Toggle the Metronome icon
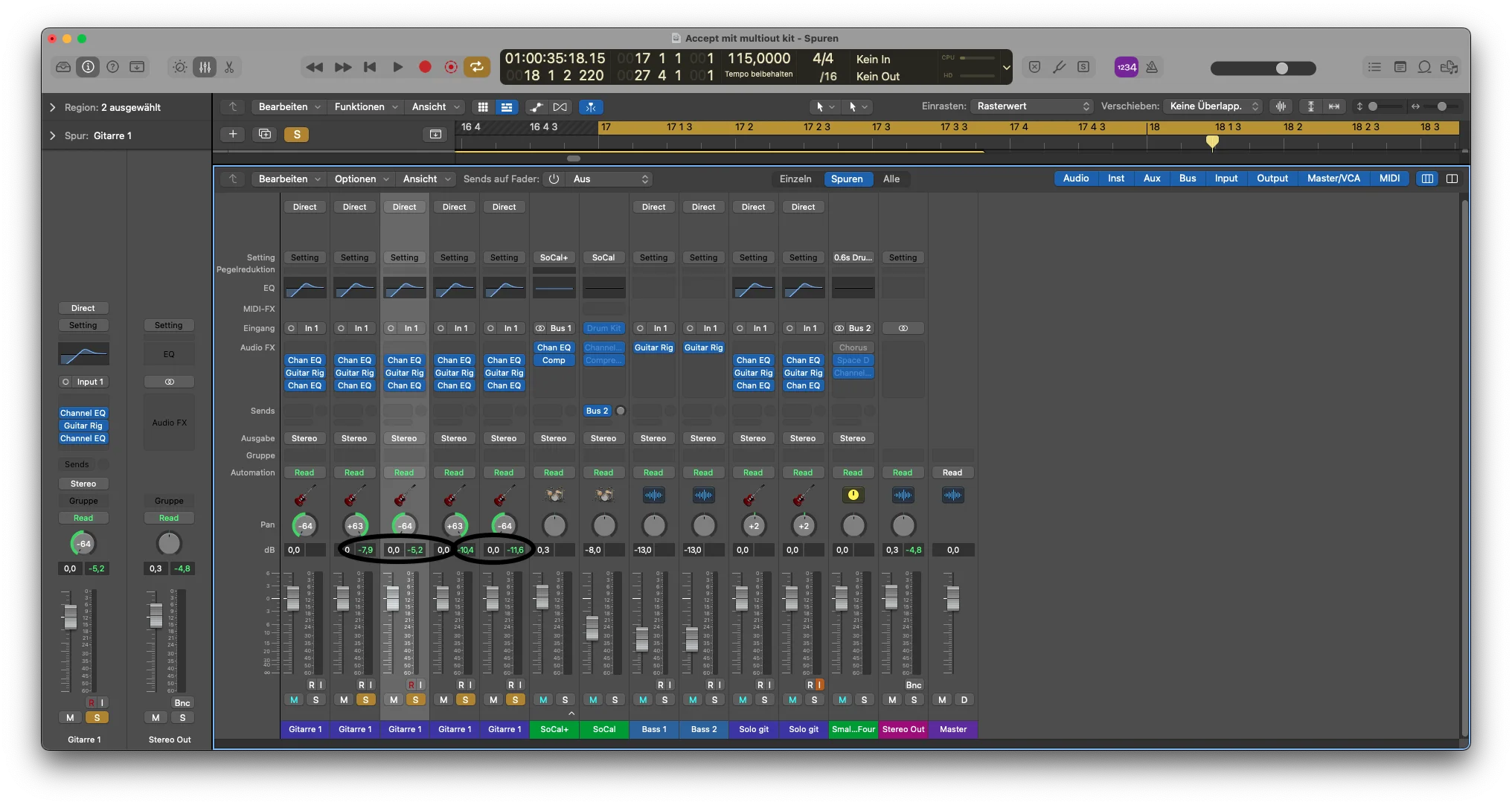This screenshot has width=1512, height=805. tap(1152, 67)
